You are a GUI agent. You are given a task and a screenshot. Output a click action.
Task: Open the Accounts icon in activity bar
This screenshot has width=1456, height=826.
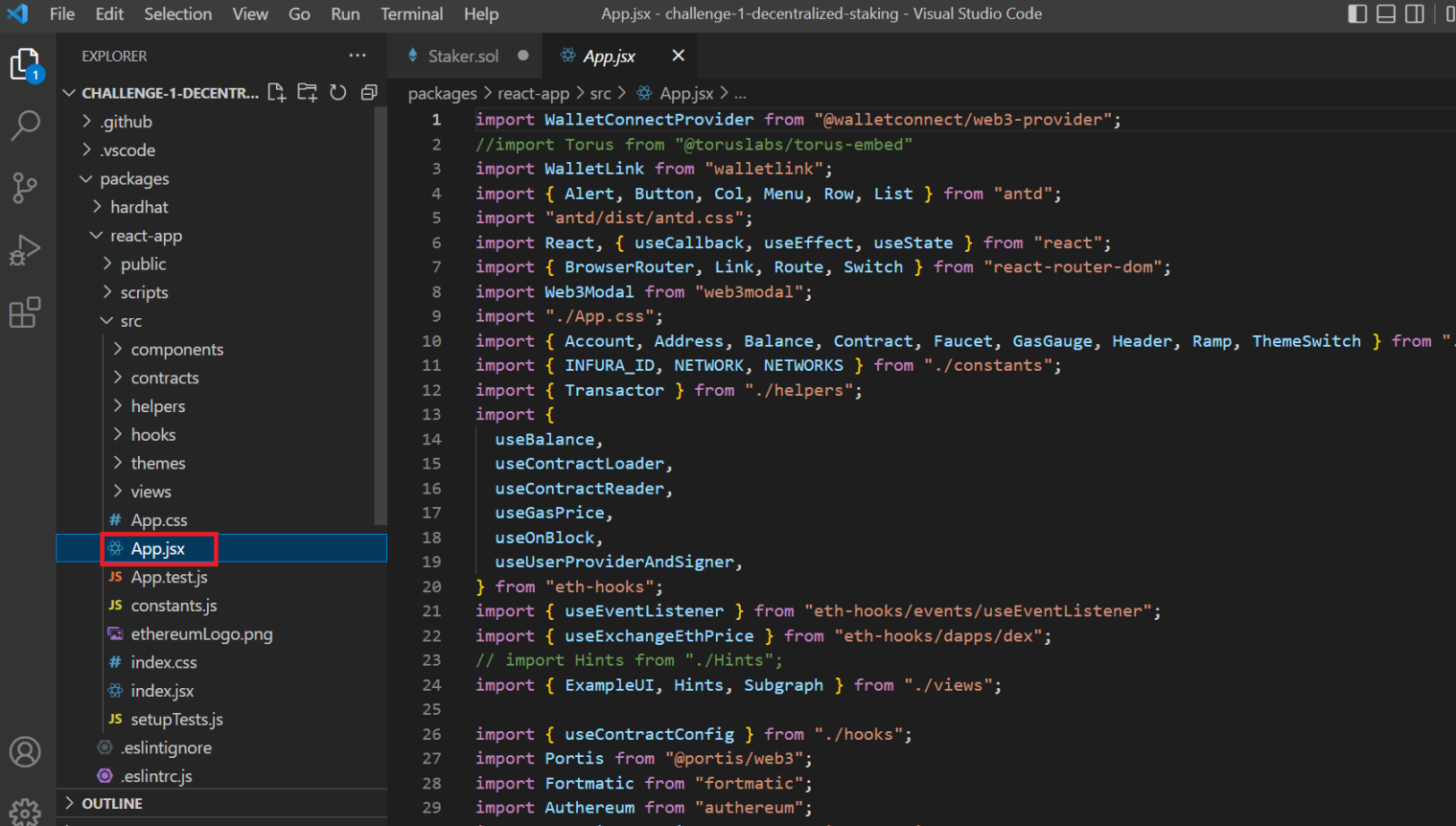point(25,752)
